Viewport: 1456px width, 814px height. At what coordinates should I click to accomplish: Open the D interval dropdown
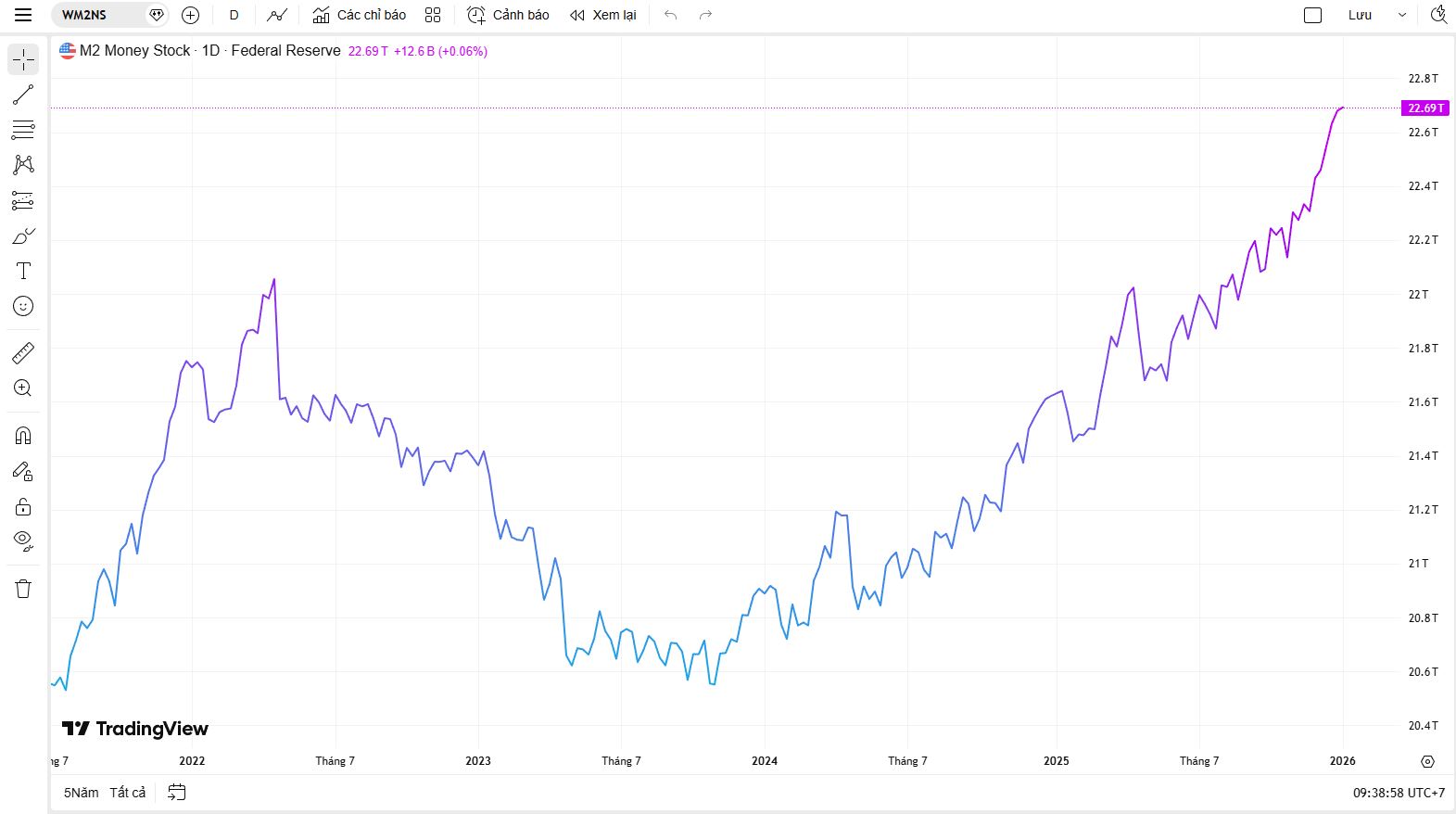234,15
